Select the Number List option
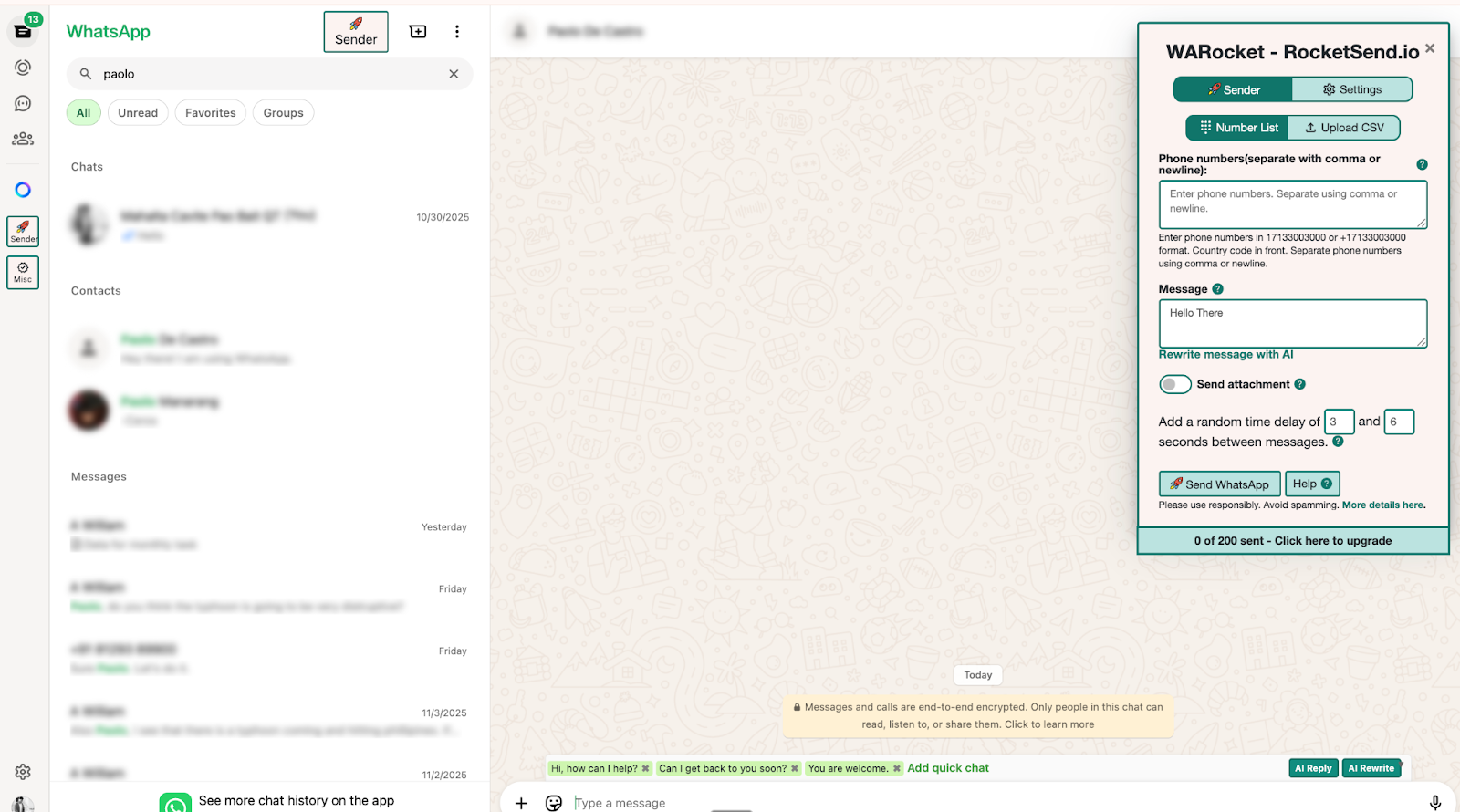The height and width of the screenshot is (812, 1460). tap(1237, 128)
